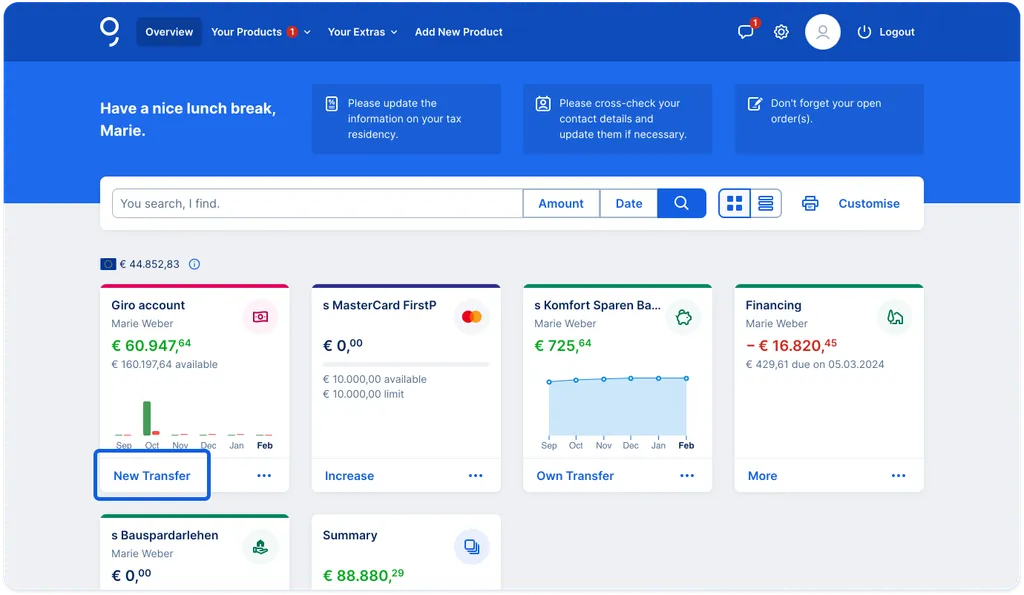Viewport: 1024px width, 595px height.
Task: Switch to list view
Action: click(x=765, y=203)
